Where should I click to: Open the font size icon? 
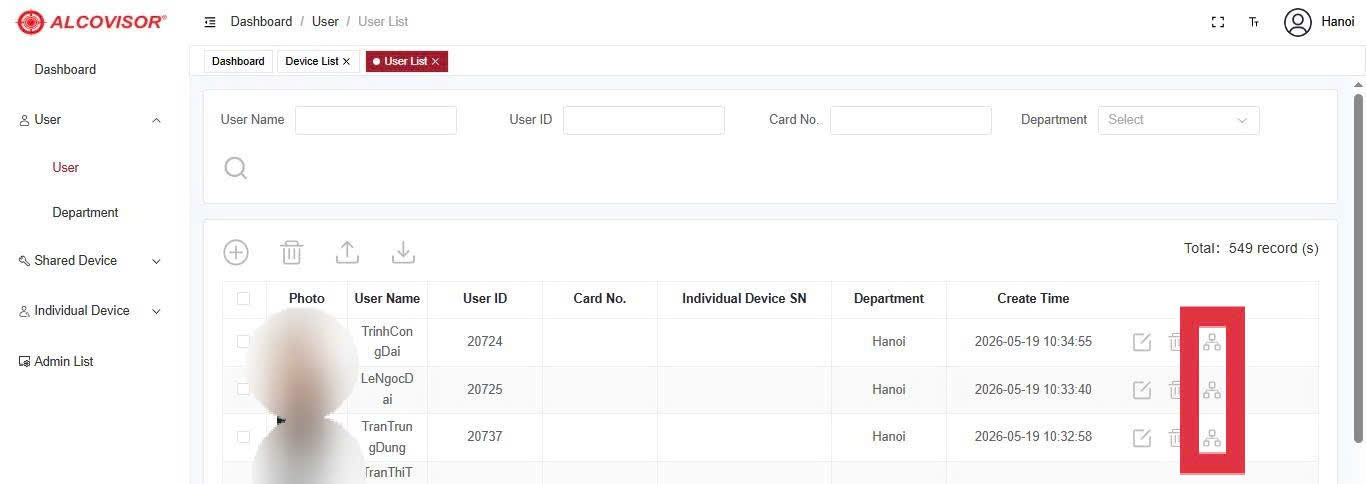[x=1254, y=22]
